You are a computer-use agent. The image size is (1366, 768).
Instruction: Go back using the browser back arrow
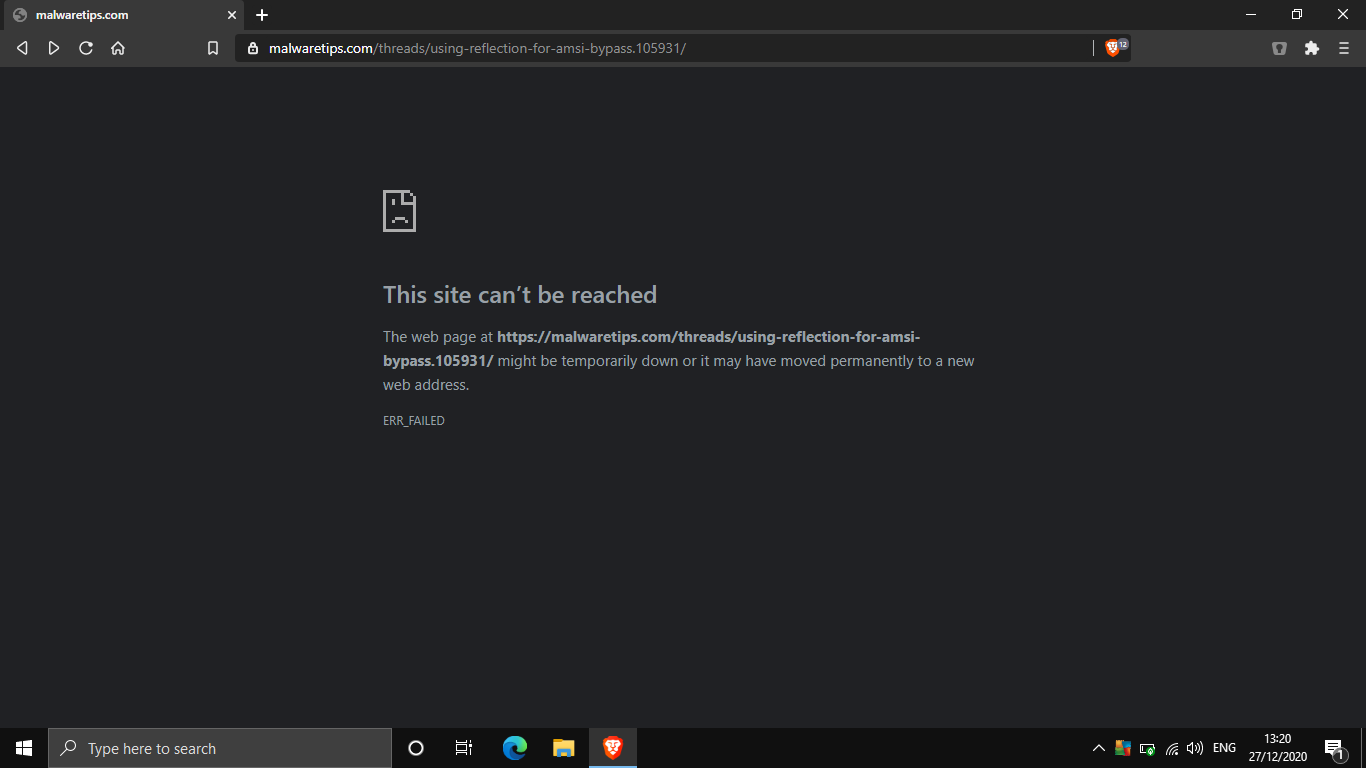(22, 48)
